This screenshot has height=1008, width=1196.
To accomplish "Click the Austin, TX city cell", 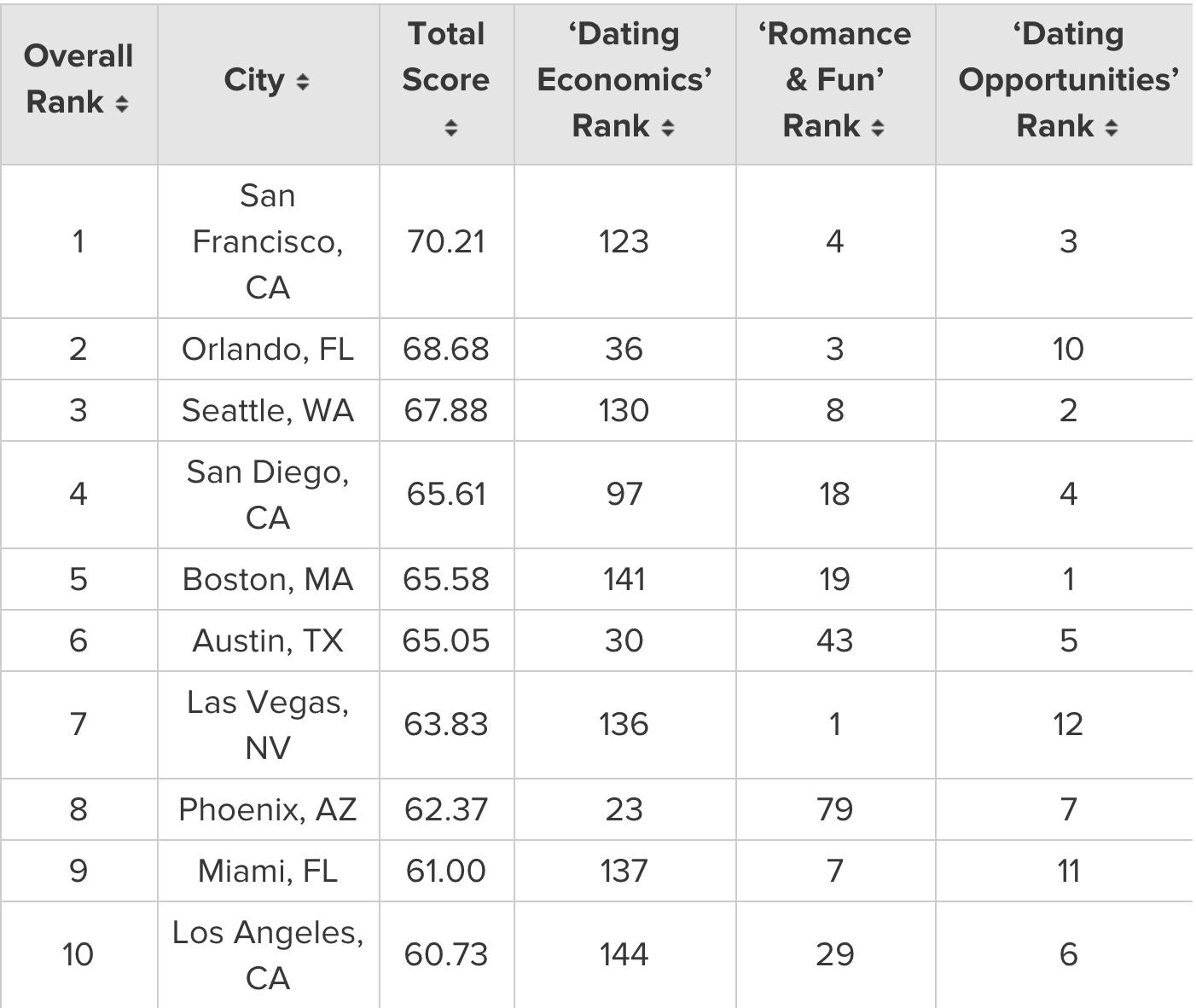I will click(x=268, y=640).
